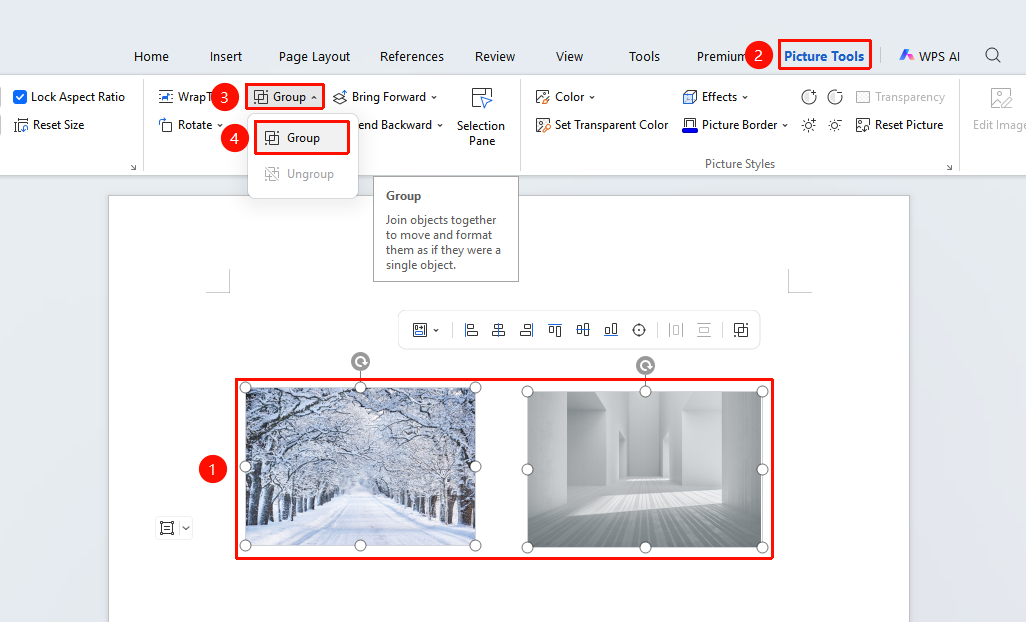Align objects to horizontal center in floating toolbar
The height and width of the screenshot is (622, 1026).
tap(499, 330)
